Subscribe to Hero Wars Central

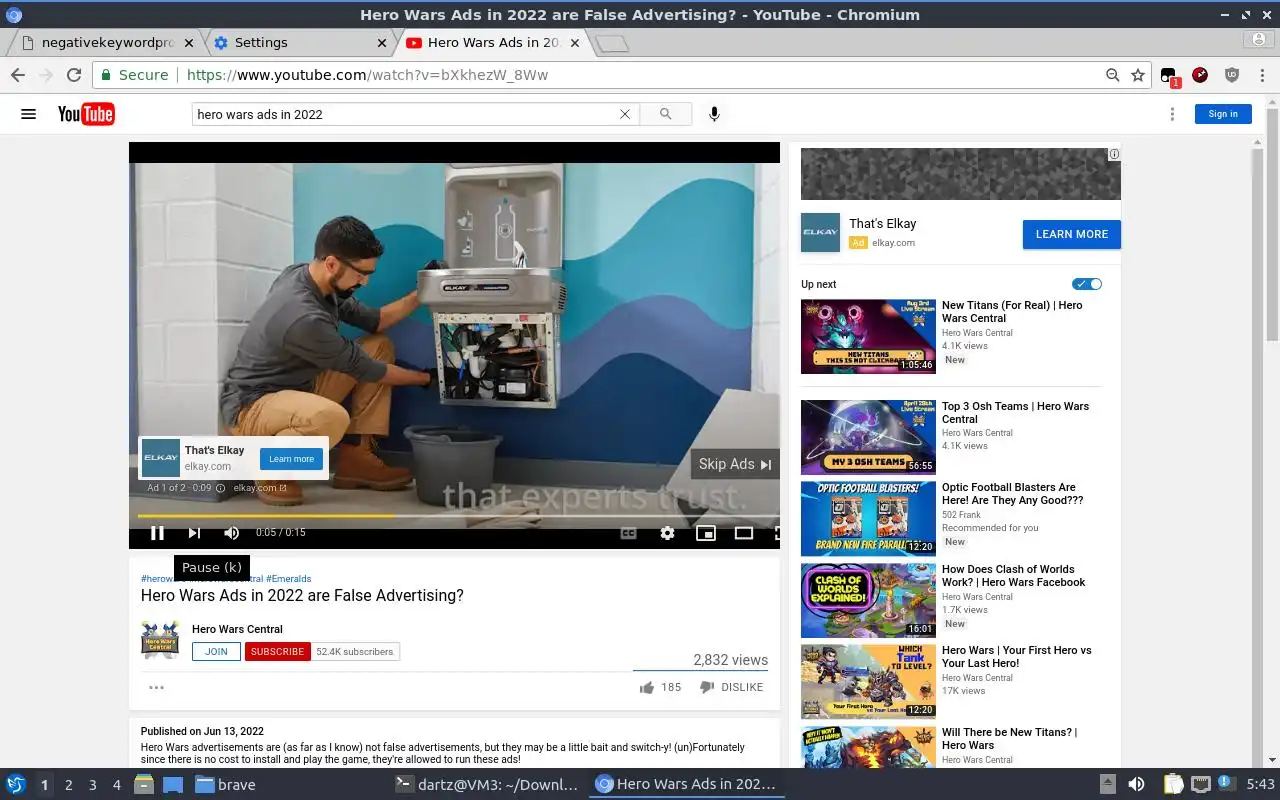[277, 651]
